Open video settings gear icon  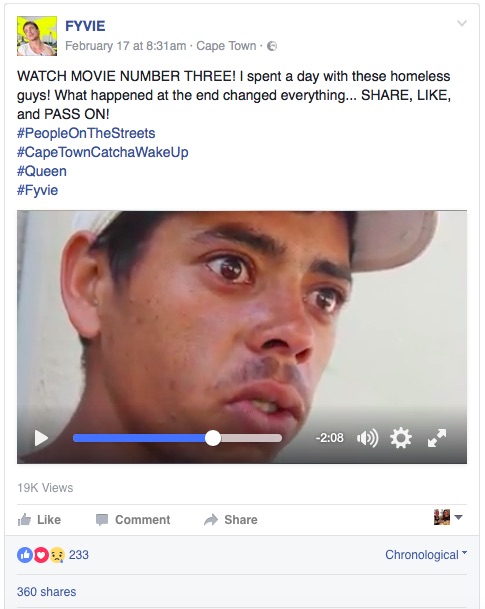click(x=401, y=438)
